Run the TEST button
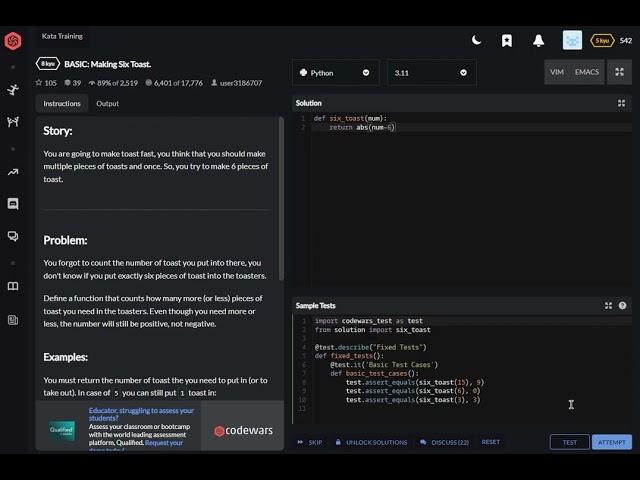This screenshot has width=640, height=480. pos(570,442)
